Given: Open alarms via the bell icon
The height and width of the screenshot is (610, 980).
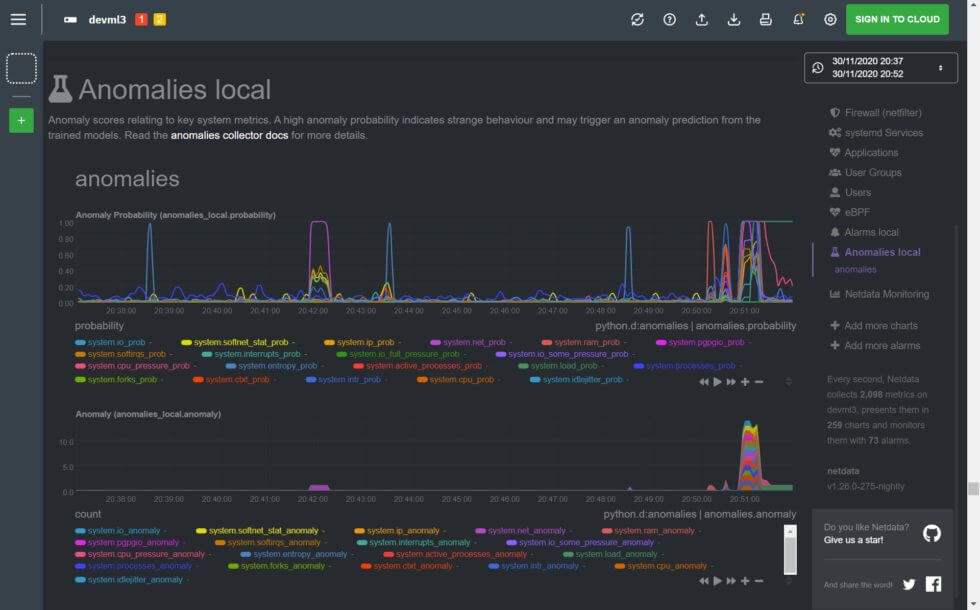Looking at the screenshot, I should (798, 19).
